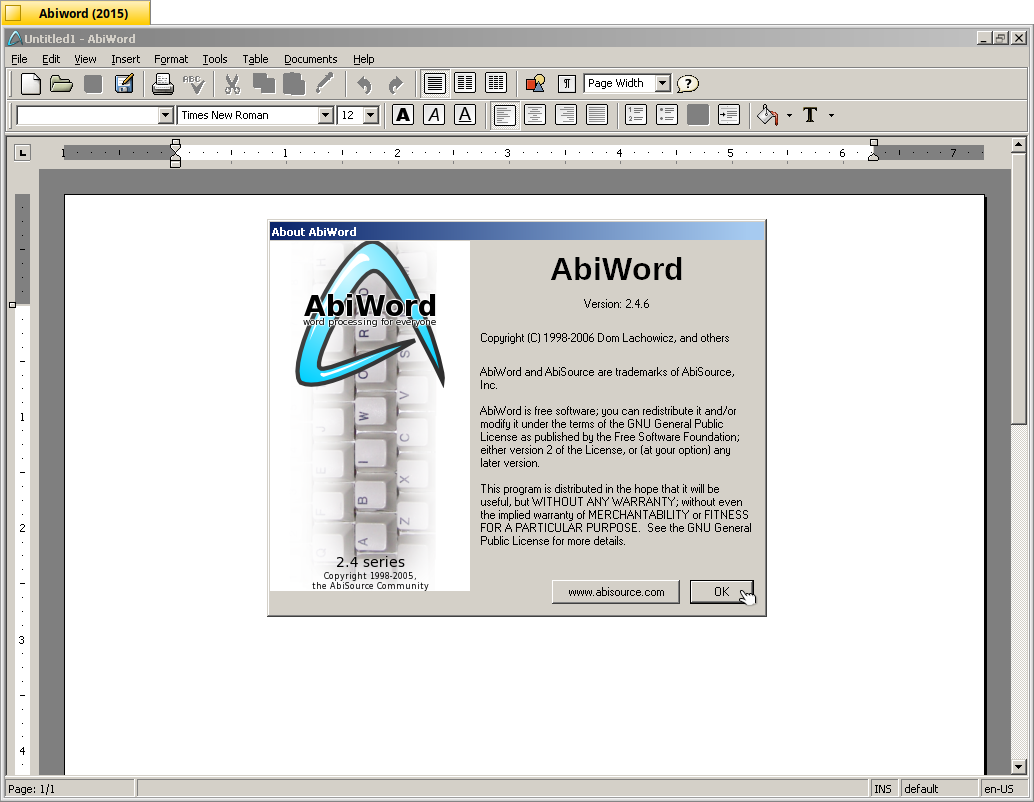This screenshot has width=1034, height=802.
Task: Open the font color dropdown arrow
Action: [x=831, y=115]
